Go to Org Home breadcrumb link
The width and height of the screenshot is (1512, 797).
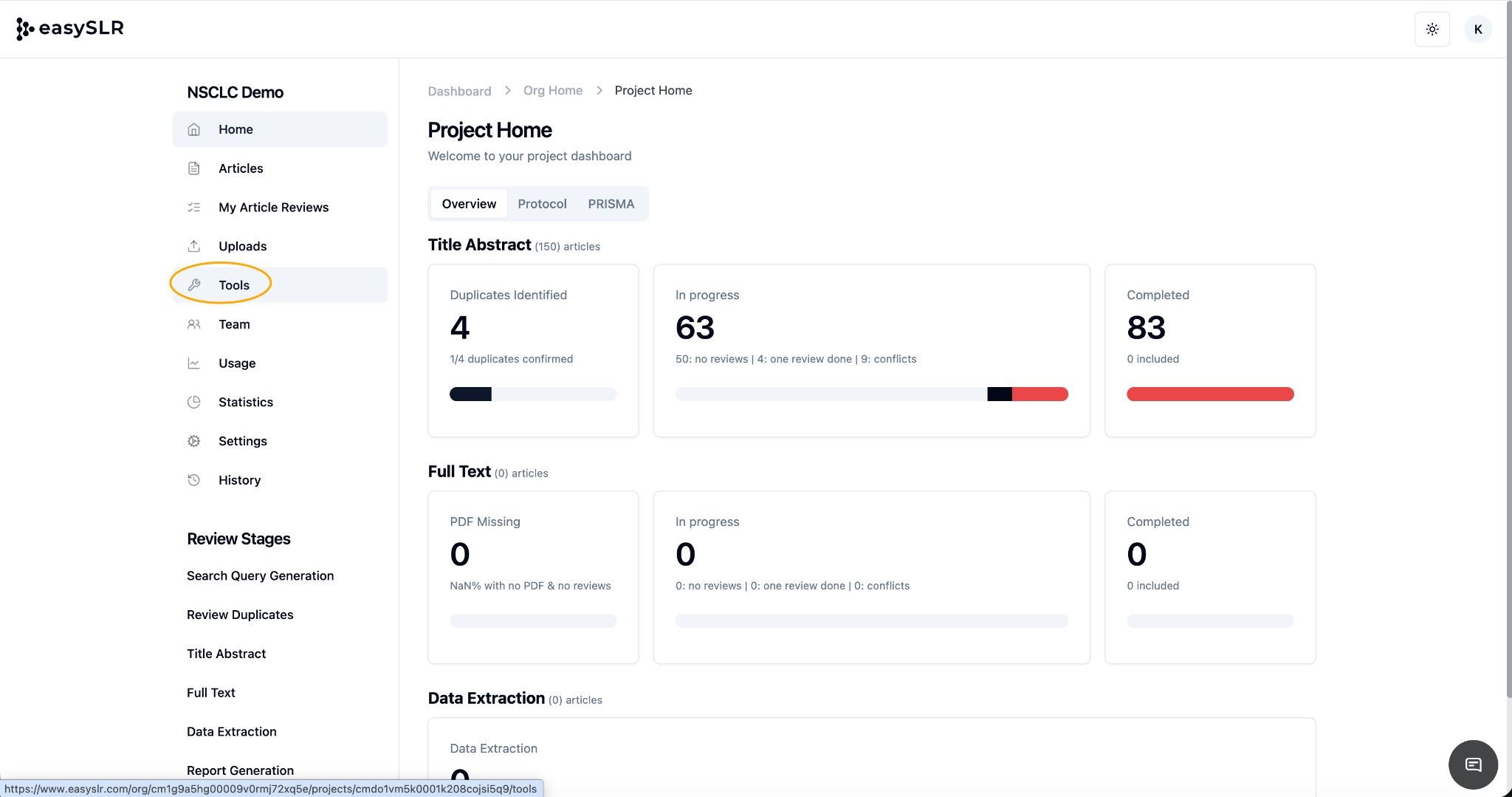(552, 90)
